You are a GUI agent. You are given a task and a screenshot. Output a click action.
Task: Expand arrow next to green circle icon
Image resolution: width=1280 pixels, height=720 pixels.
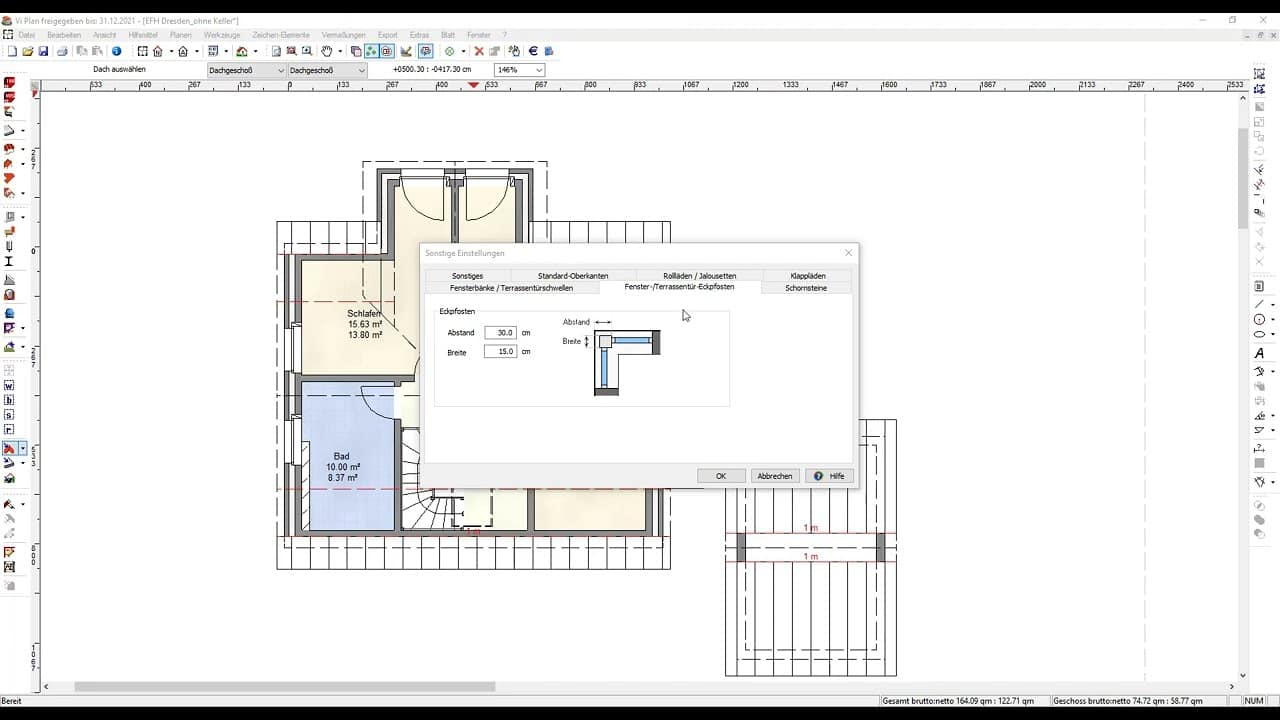(462, 51)
